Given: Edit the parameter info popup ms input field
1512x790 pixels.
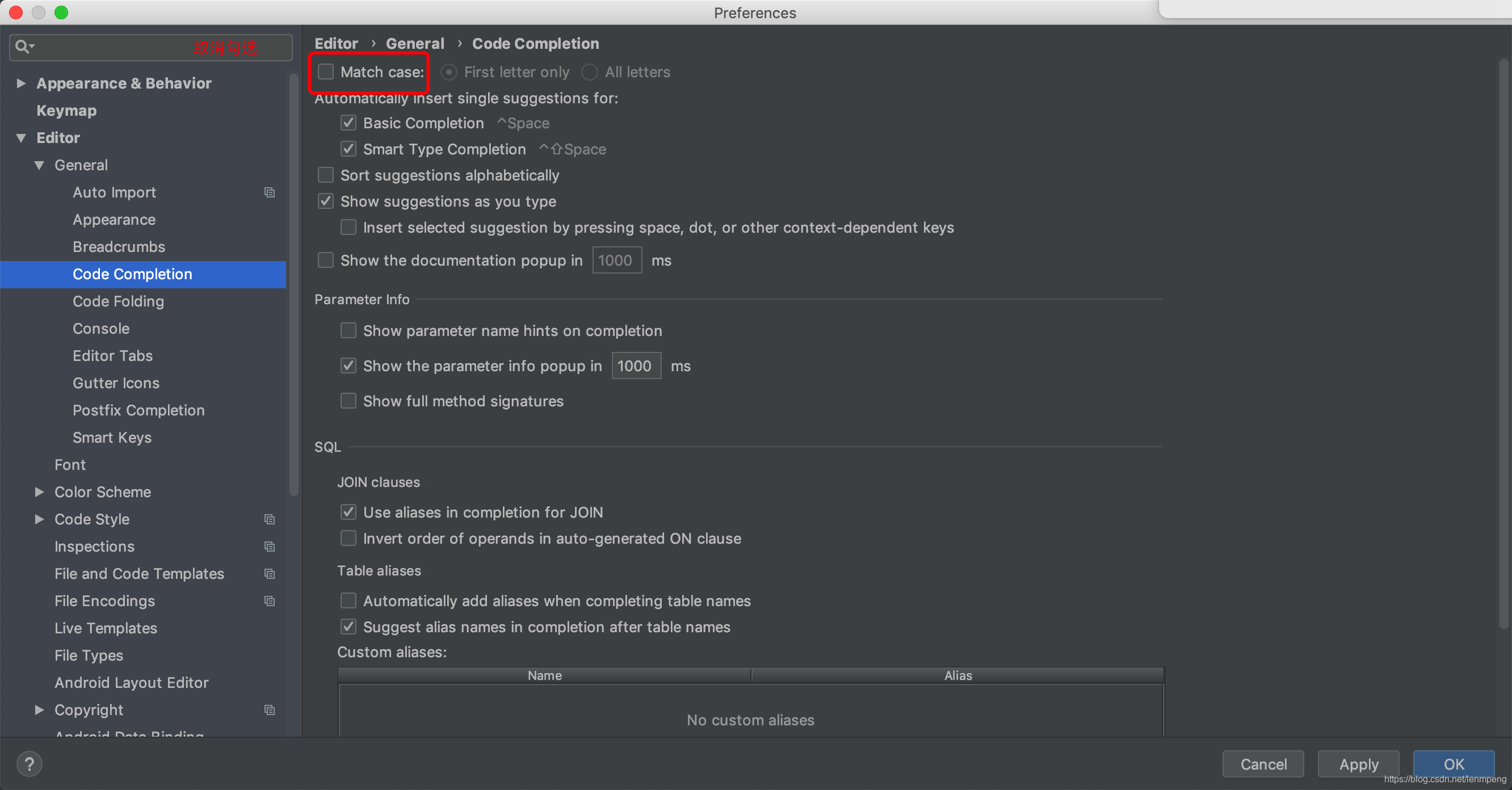Looking at the screenshot, I should click(x=635, y=366).
